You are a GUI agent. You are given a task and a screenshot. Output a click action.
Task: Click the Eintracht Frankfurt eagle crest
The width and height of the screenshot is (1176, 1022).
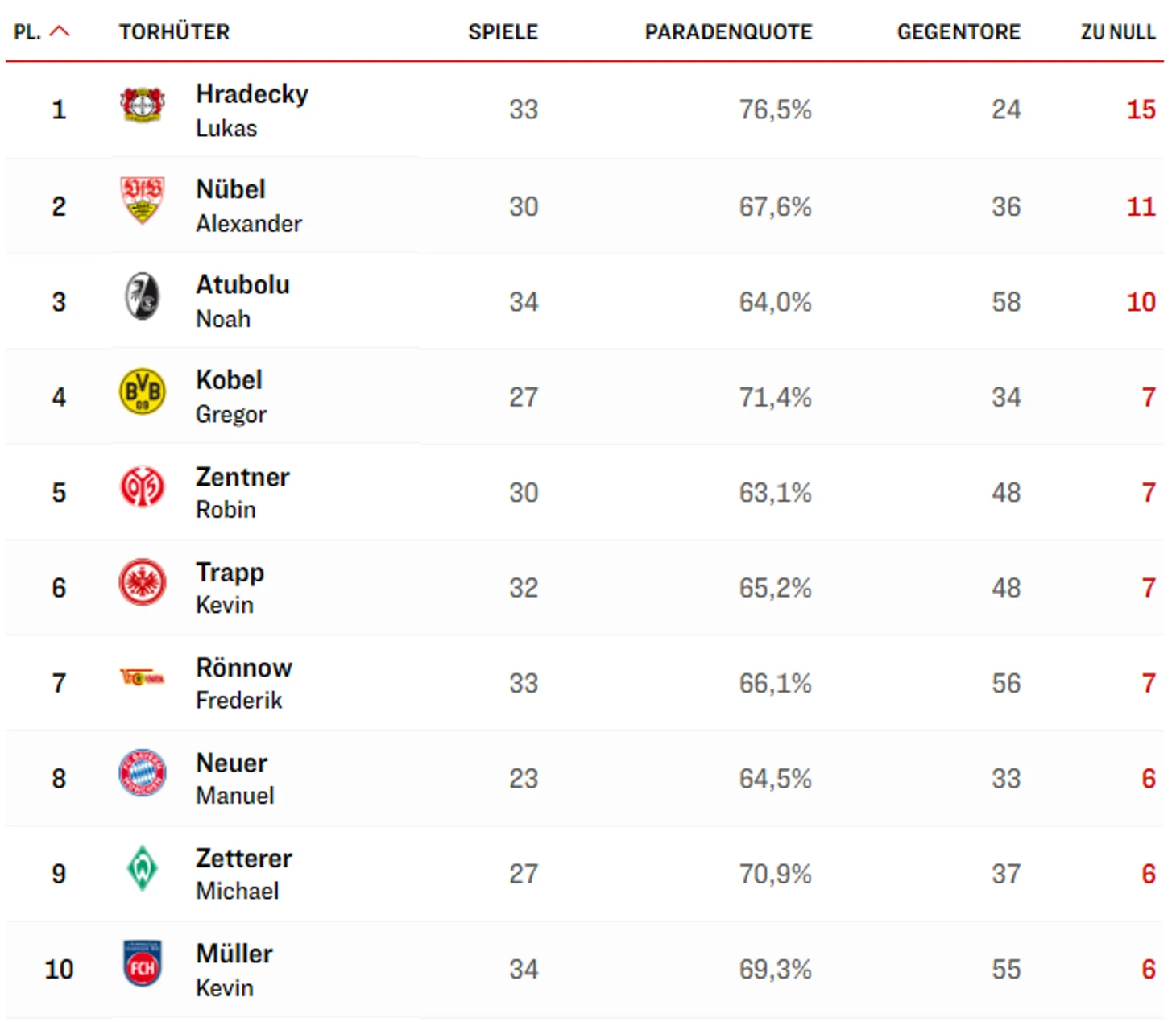143,582
